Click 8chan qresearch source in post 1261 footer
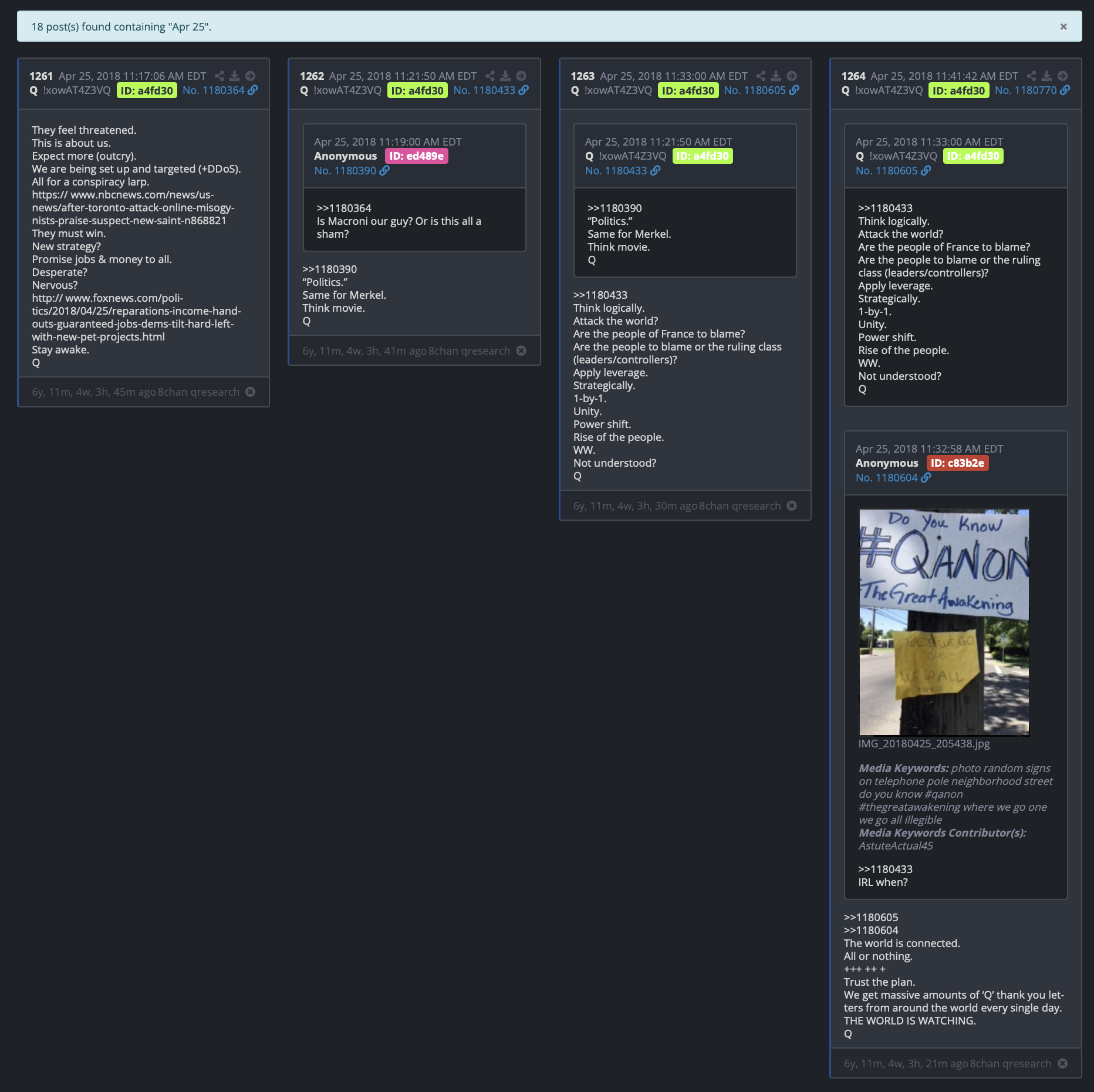1094x1092 pixels. pos(198,392)
